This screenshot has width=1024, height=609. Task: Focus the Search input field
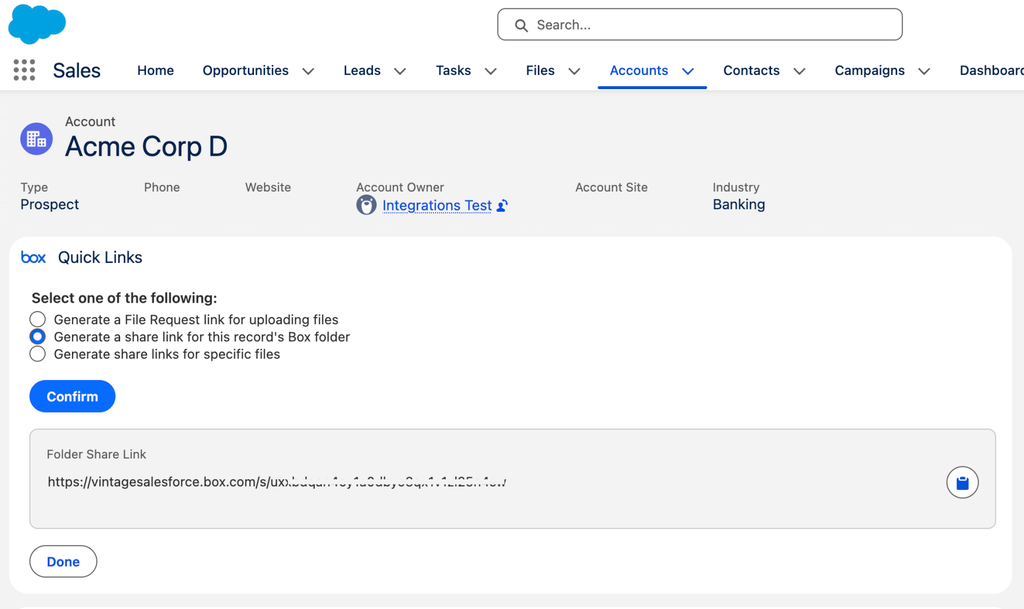tap(699, 25)
